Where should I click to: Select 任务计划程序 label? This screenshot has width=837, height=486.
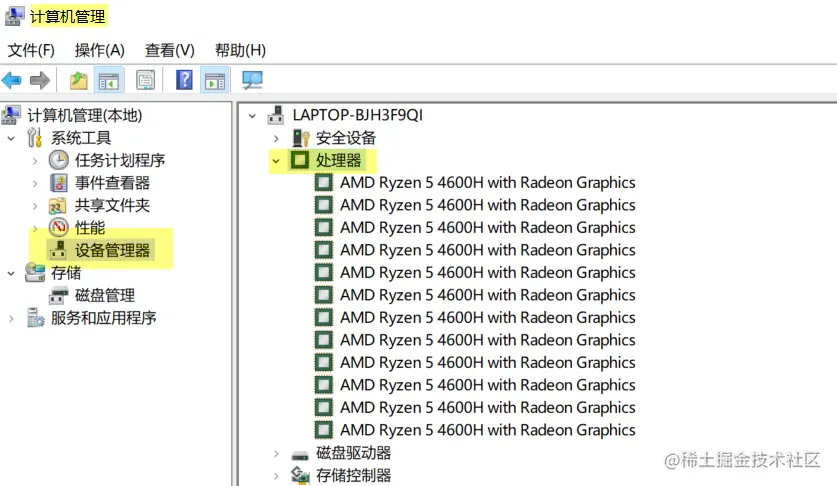coord(120,160)
